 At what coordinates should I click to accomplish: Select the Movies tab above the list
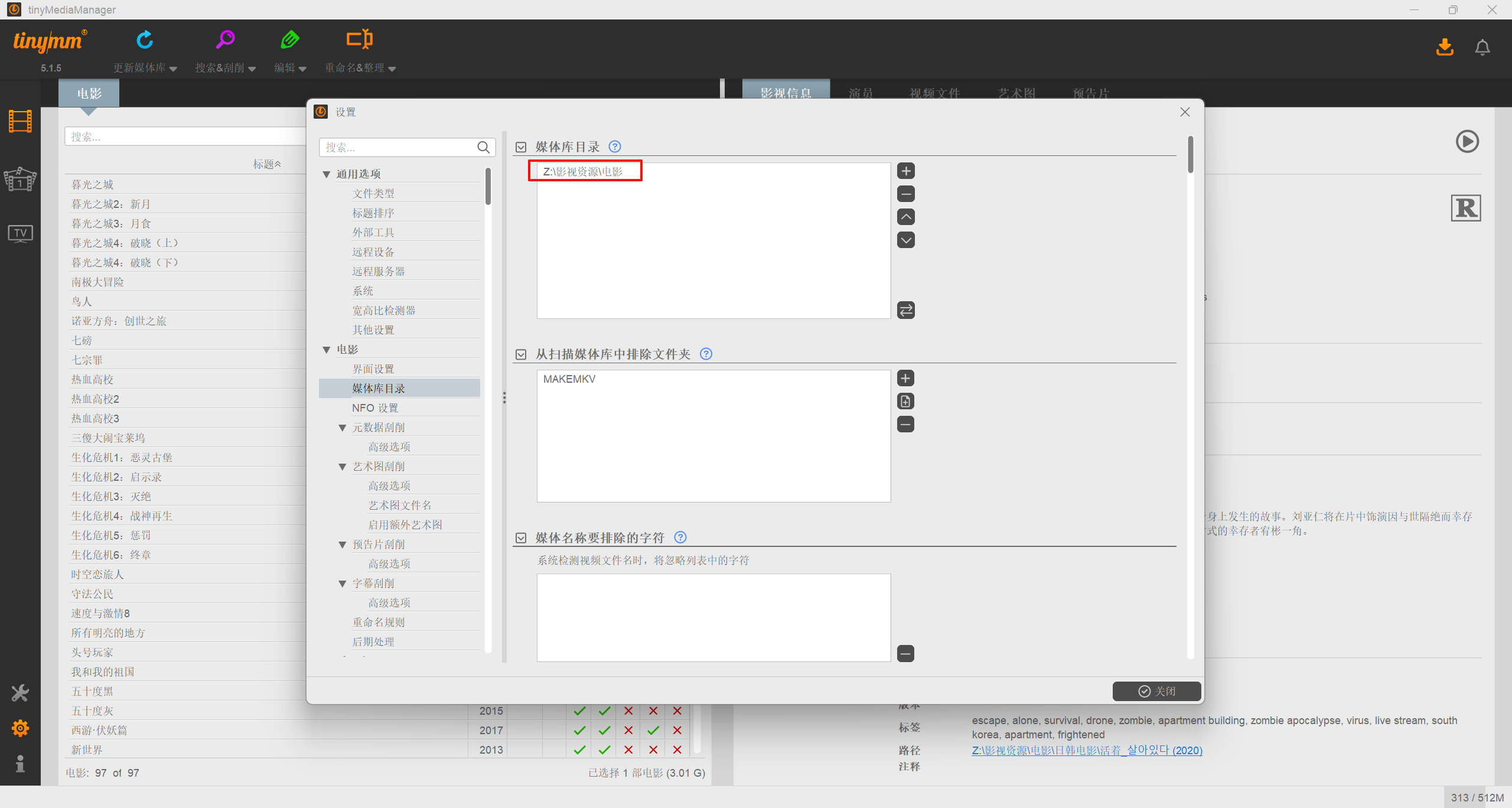[89, 93]
